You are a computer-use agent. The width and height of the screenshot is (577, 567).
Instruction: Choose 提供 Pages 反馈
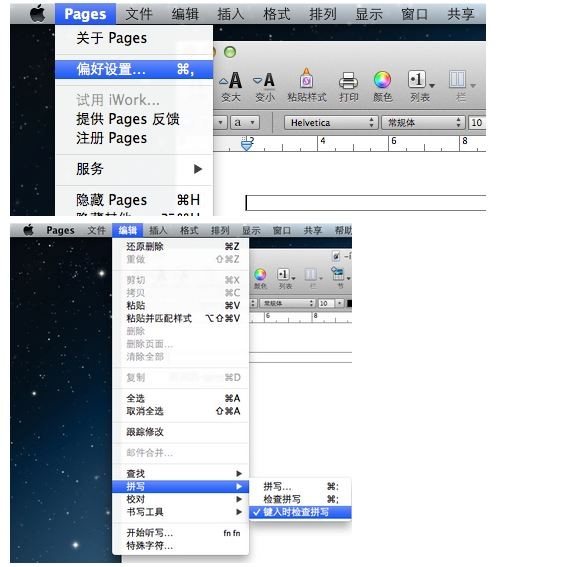(134, 119)
